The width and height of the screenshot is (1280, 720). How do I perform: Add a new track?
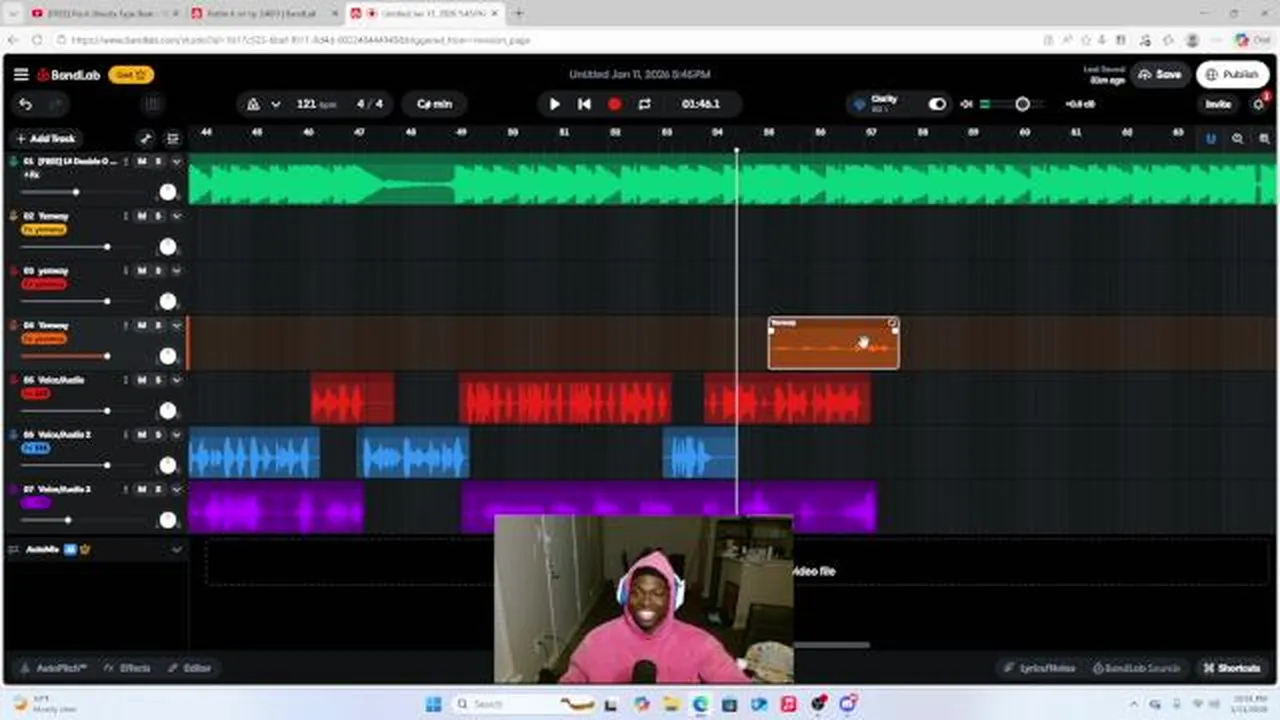pyautogui.click(x=46, y=139)
